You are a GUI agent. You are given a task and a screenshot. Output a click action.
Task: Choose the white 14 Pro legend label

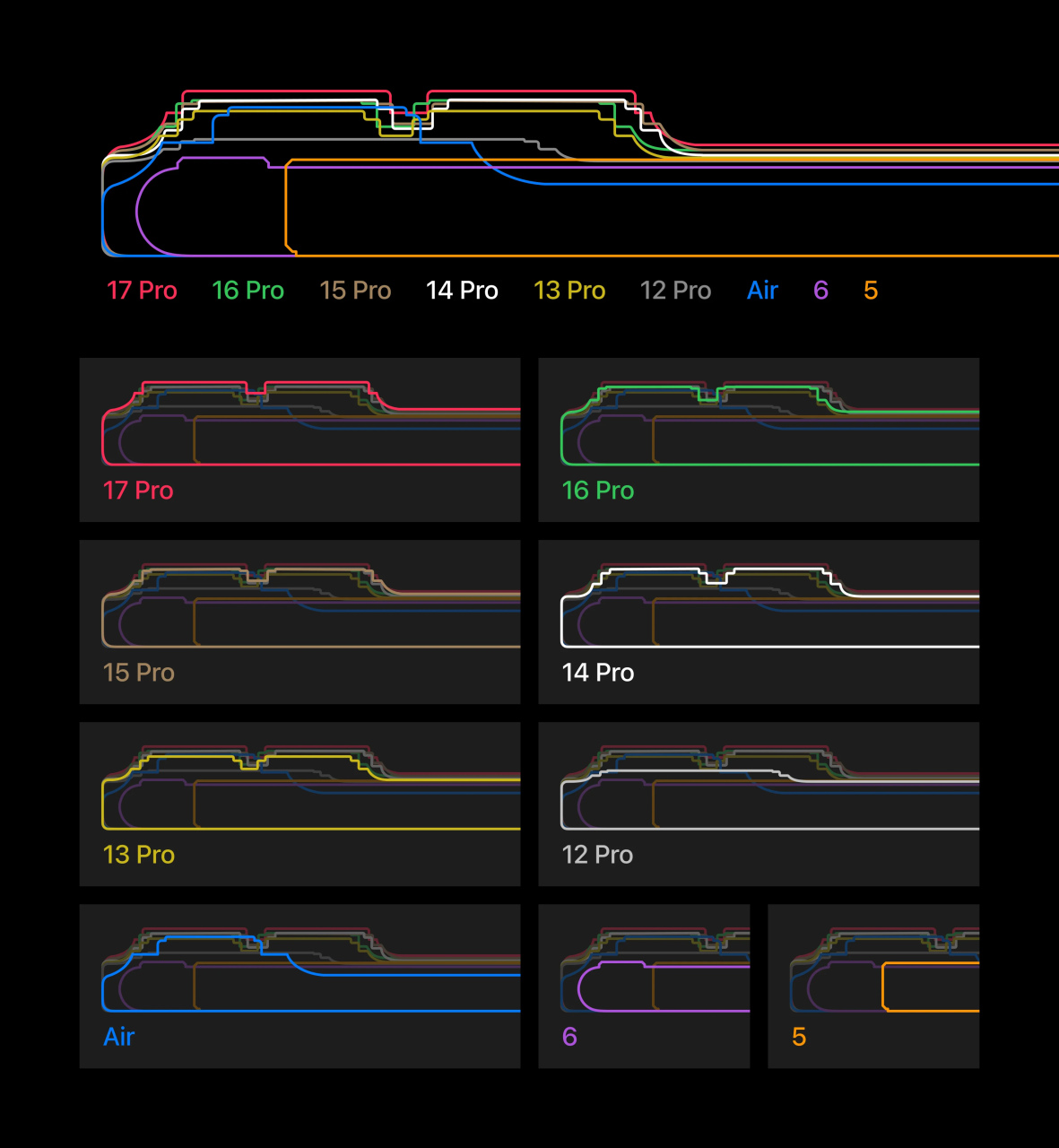(462, 291)
